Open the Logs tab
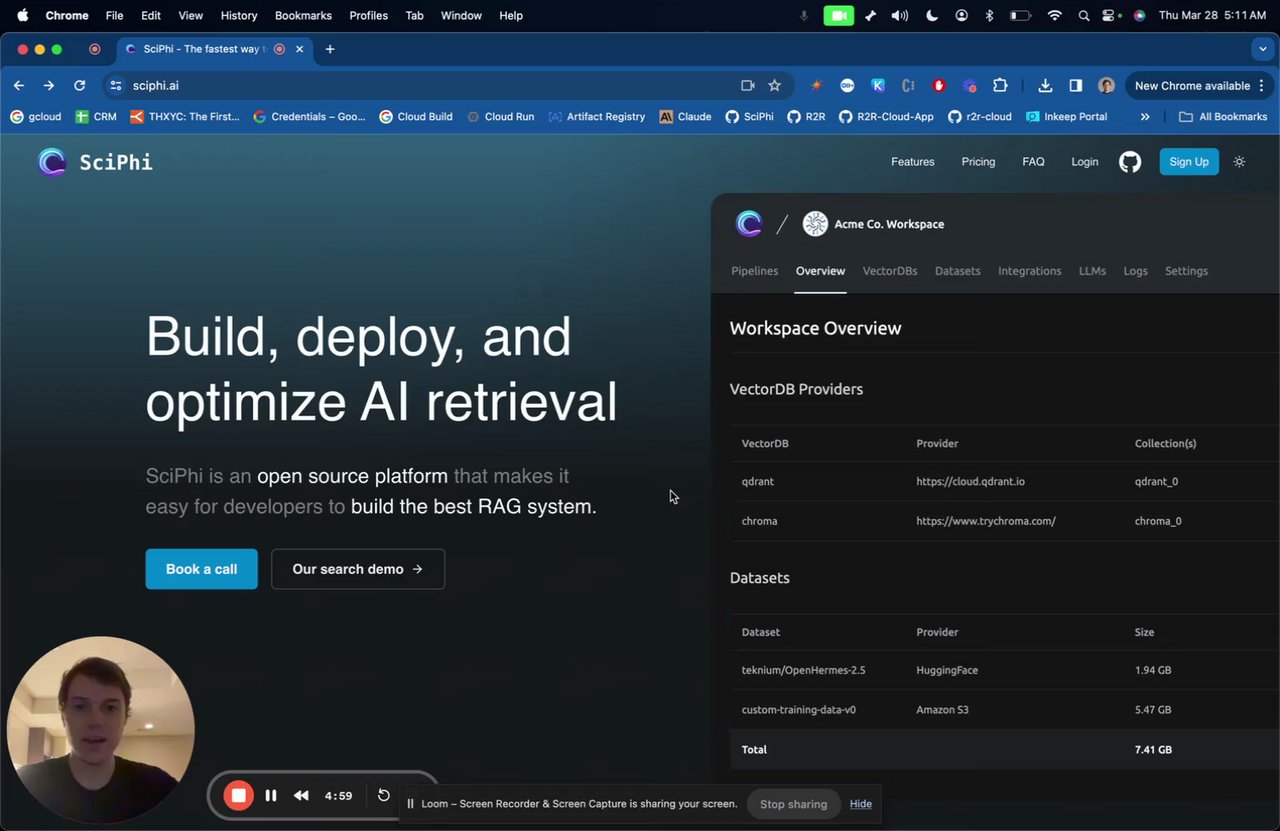Screen dimensions: 1280x831 1136,271
